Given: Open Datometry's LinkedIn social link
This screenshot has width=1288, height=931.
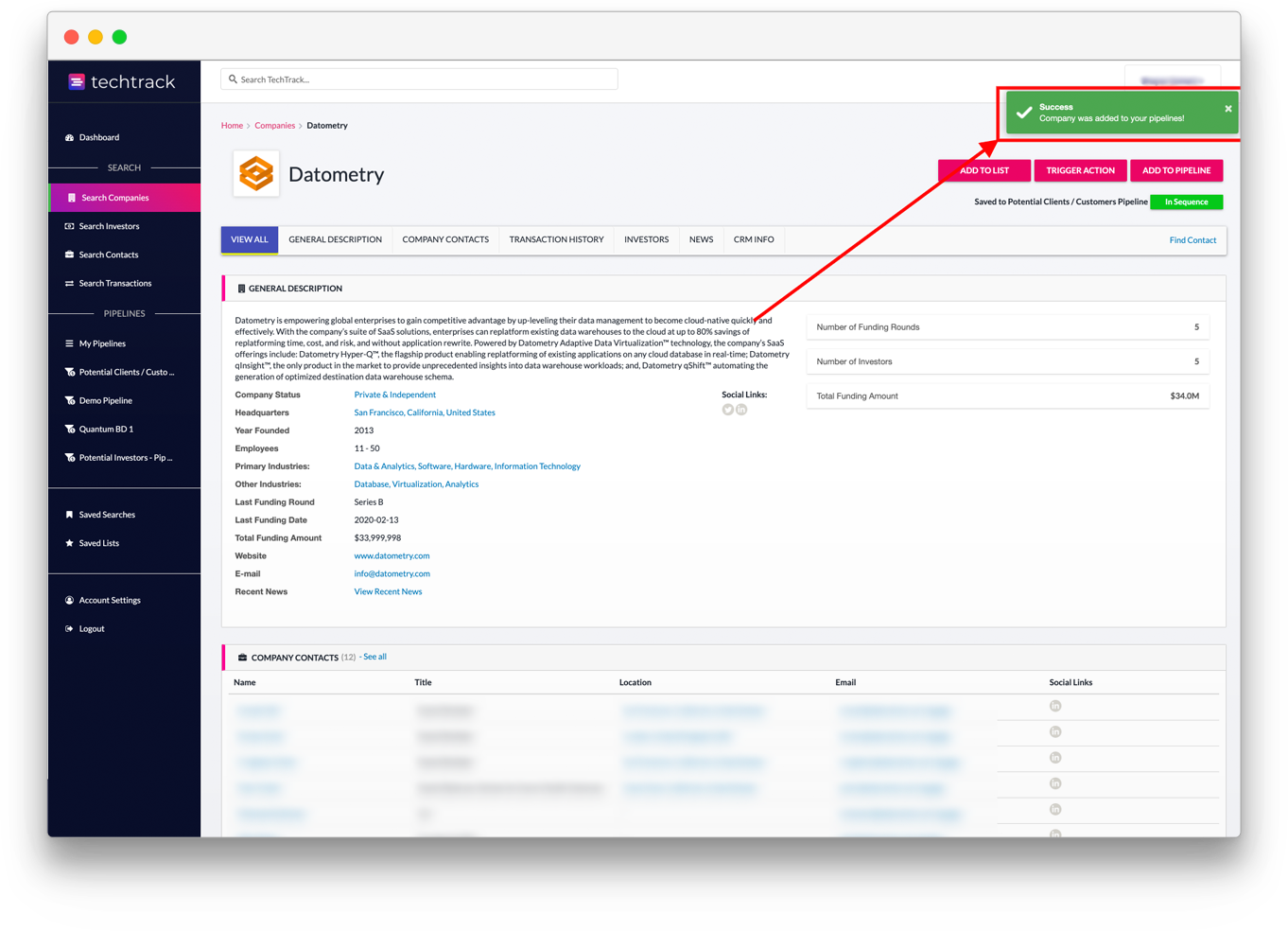Looking at the screenshot, I should click(741, 409).
